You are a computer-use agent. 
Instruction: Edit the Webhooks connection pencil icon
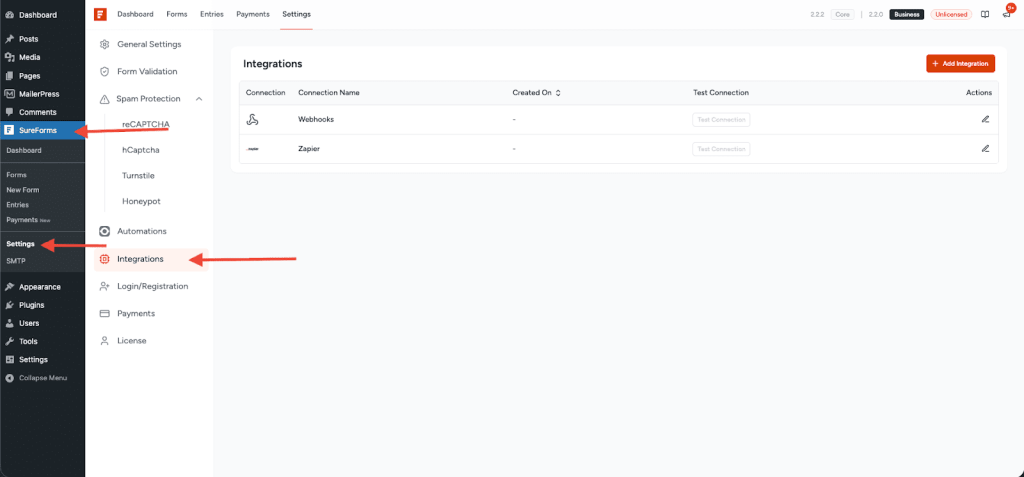point(985,119)
